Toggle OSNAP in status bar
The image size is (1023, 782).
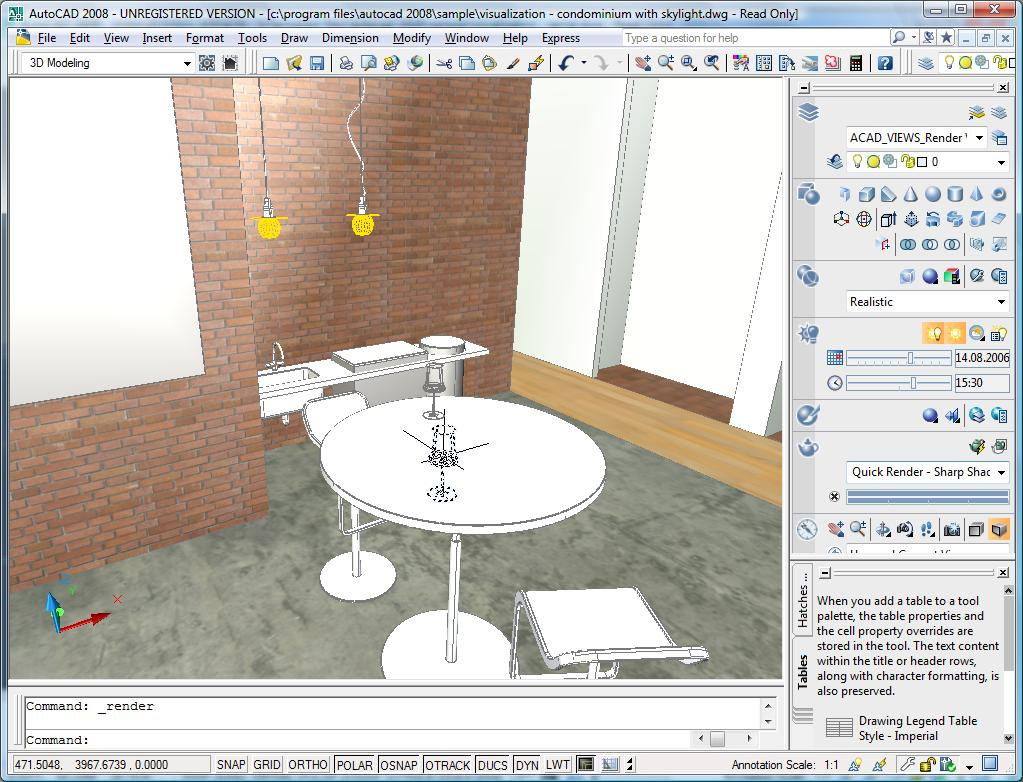click(399, 764)
